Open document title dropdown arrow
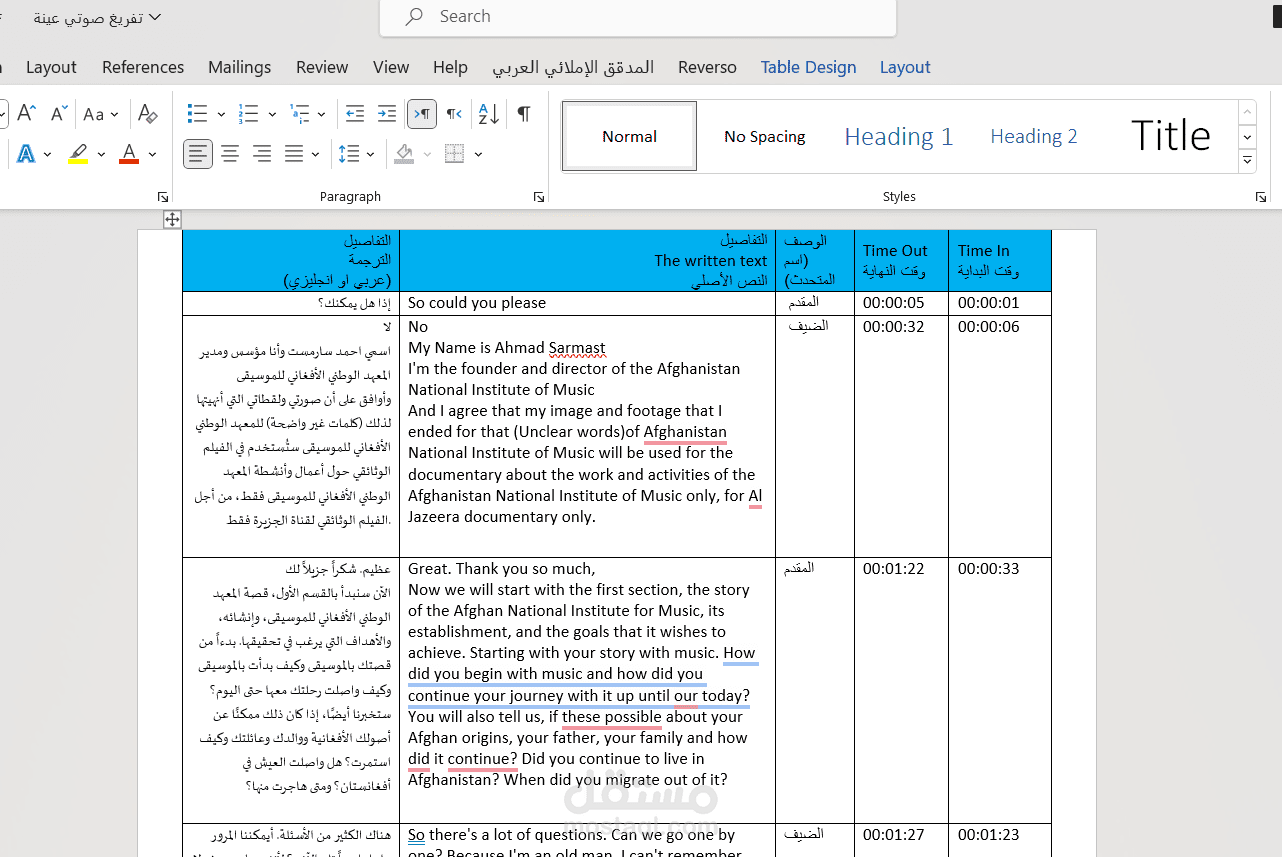This screenshot has height=857, width=1282. pyautogui.click(x=155, y=17)
